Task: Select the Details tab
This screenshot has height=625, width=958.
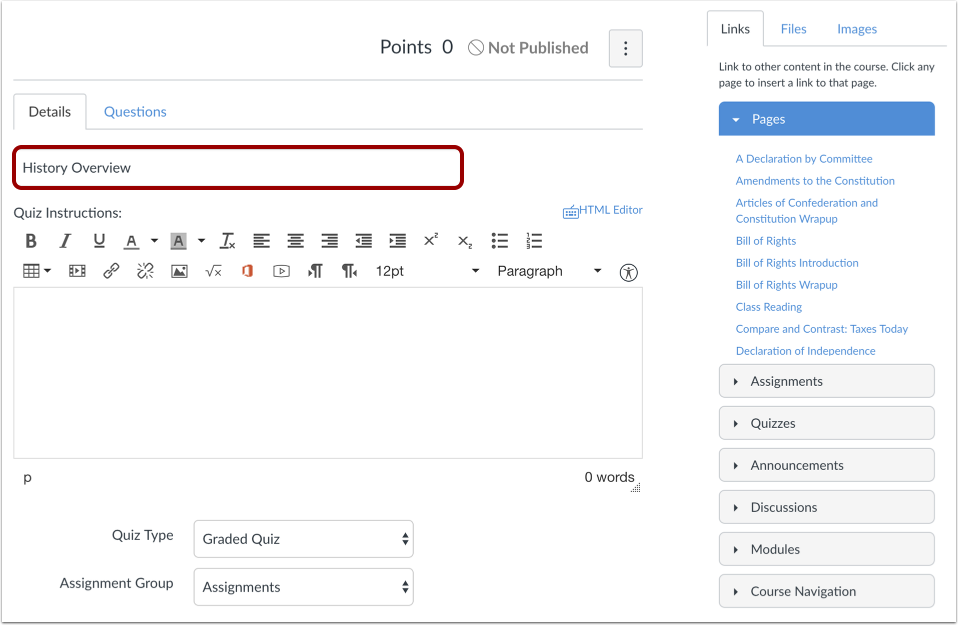Action: 49,112
